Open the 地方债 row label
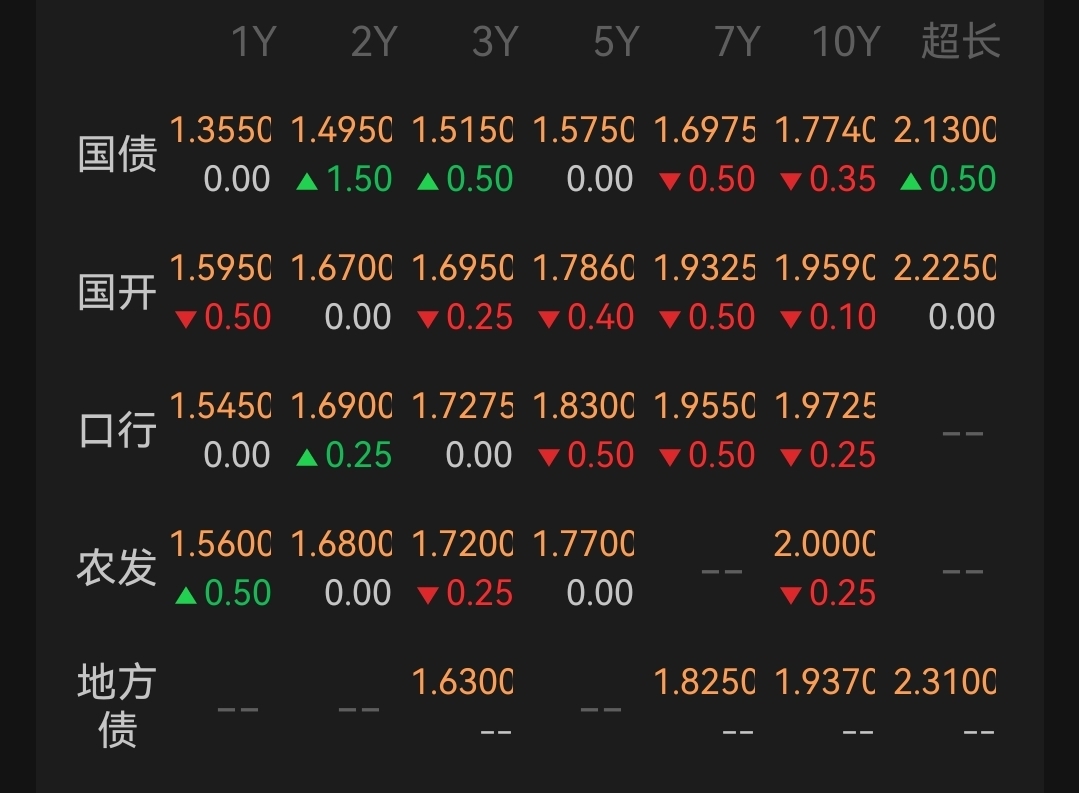The height and width of the screenshot is (793, 1079). coord(117,706)
